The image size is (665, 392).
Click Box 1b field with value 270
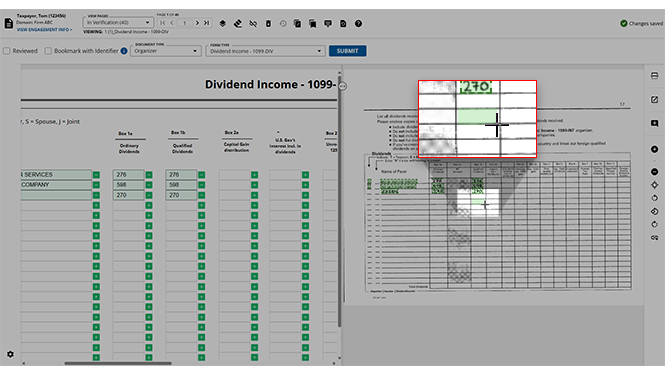coord(181,195)
